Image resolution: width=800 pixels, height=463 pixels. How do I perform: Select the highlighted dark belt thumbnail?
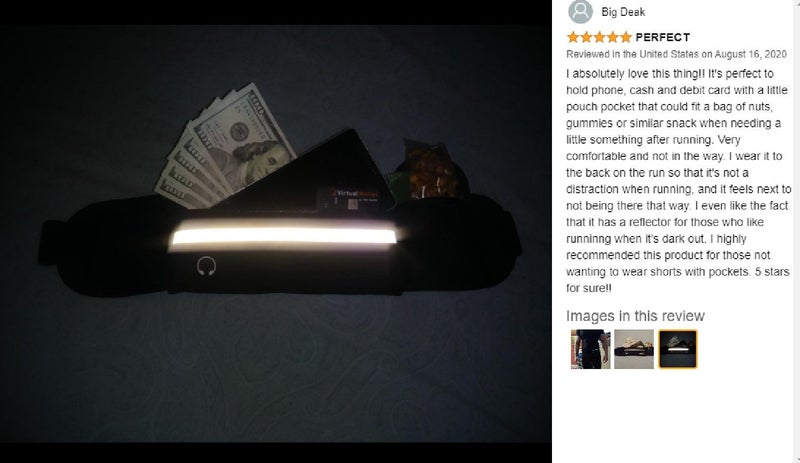click(x=678, y=349)
